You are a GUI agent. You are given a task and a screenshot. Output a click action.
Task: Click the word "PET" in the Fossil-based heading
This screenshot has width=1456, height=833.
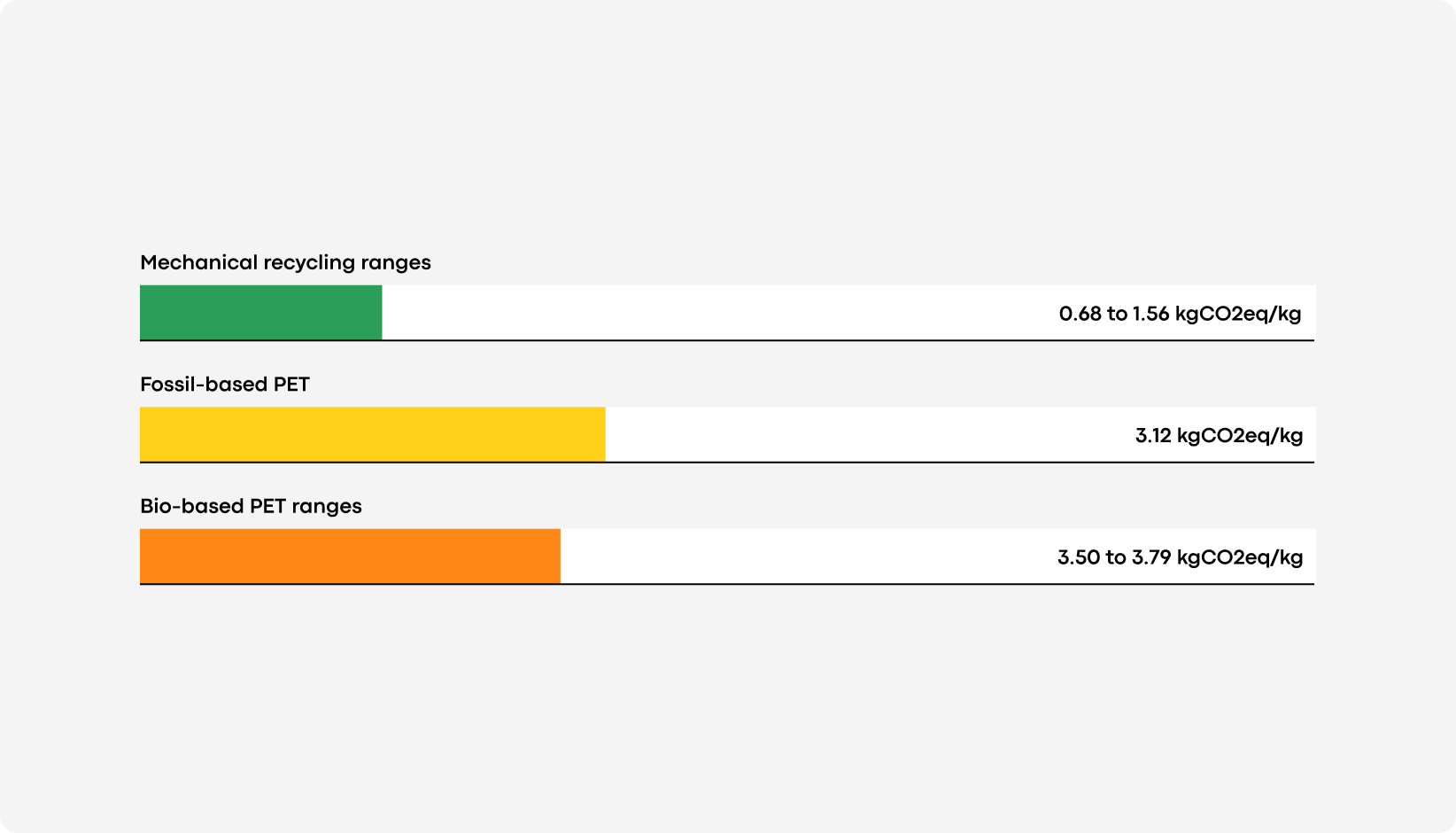[291, 384]
